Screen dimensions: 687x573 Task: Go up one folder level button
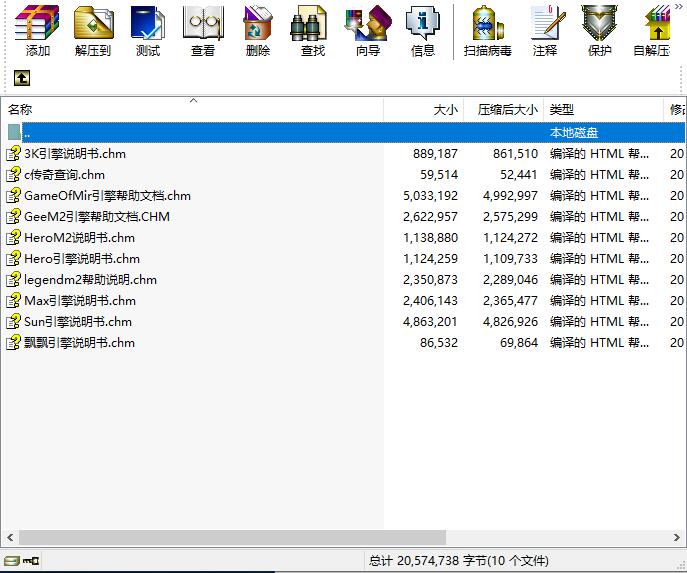pos(22,78)
